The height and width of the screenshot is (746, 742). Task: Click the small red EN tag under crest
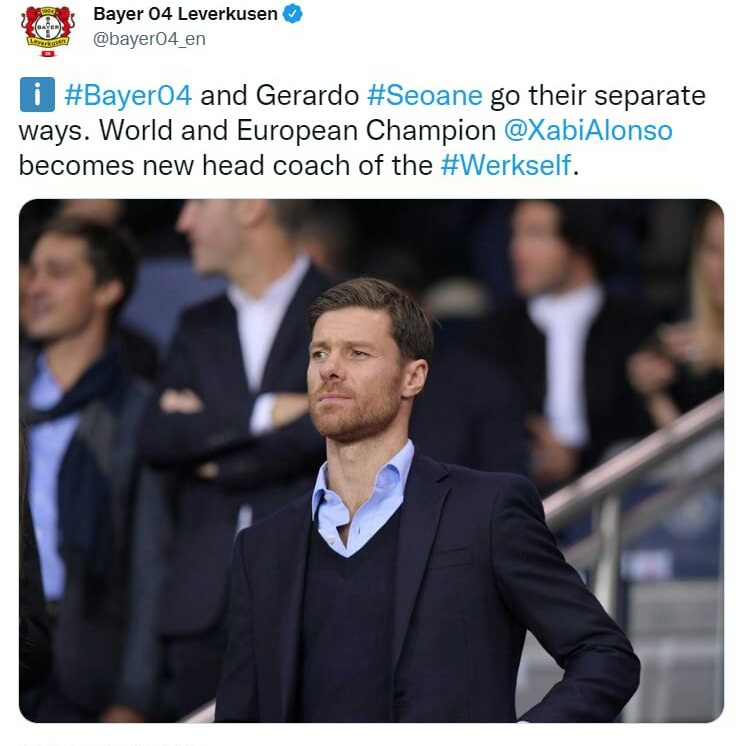click(47, 54)
